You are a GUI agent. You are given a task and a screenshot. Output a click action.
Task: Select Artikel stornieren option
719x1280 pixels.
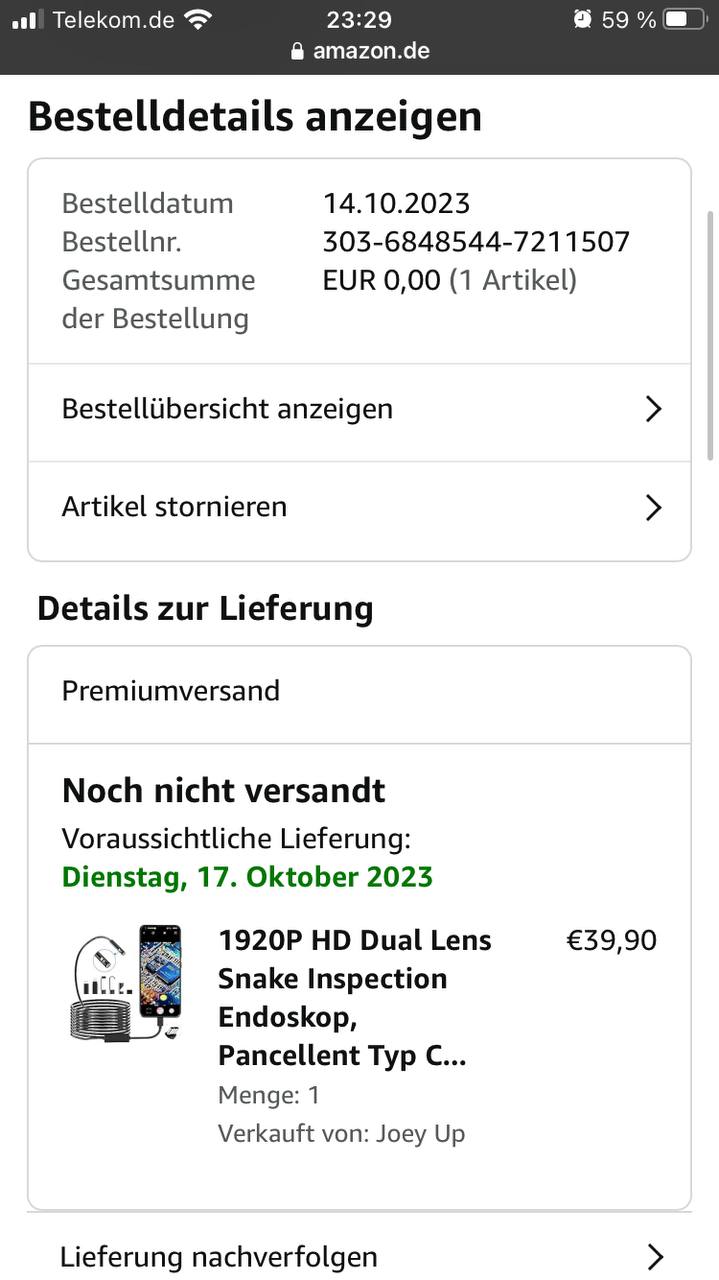tap(359, 508)
